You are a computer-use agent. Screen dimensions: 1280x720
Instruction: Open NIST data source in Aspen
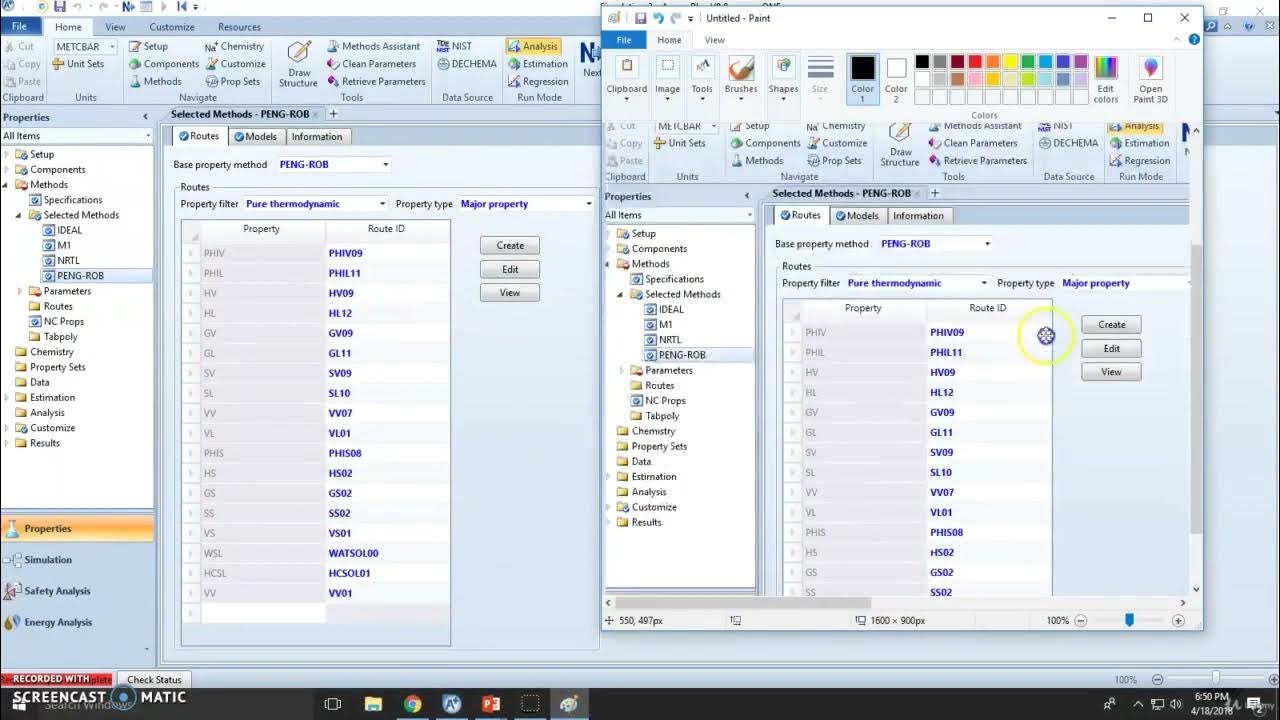pos(454,46)
